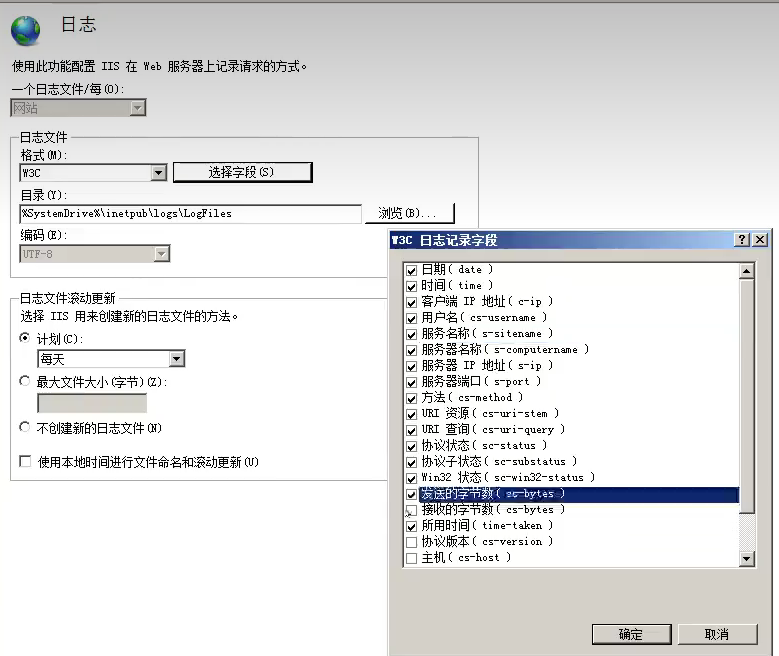Toggle Win32 状态 (sc-win32-status) checkbox

[x=411, y=479]
